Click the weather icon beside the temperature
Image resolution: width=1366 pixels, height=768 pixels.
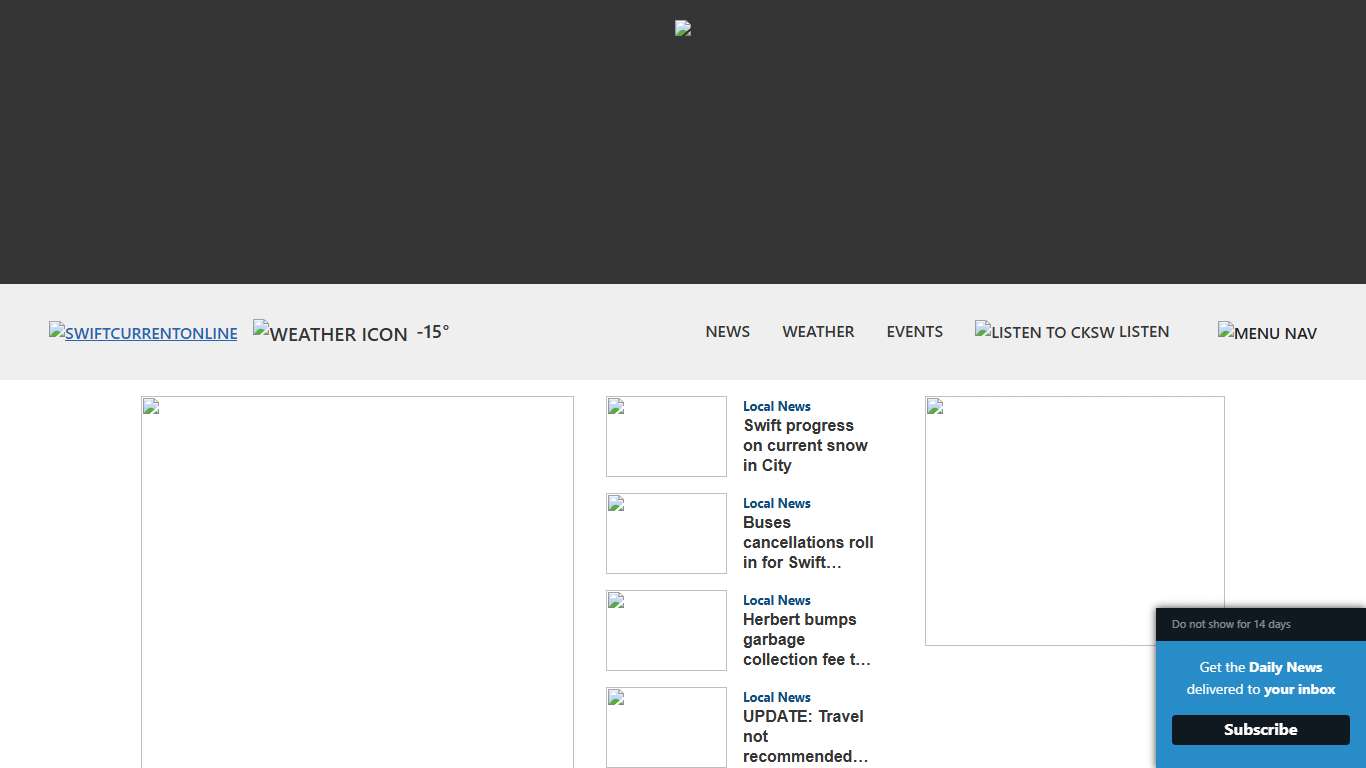330,333
